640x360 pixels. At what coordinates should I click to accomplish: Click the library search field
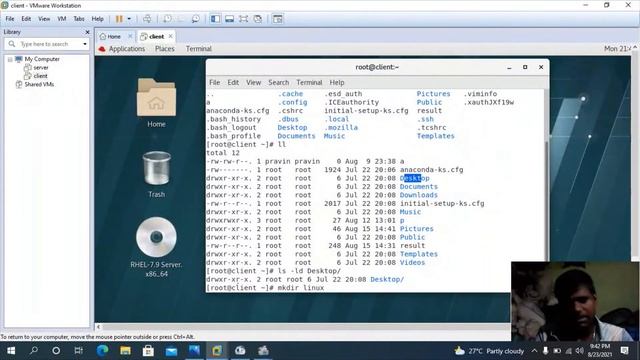(46, 44)
